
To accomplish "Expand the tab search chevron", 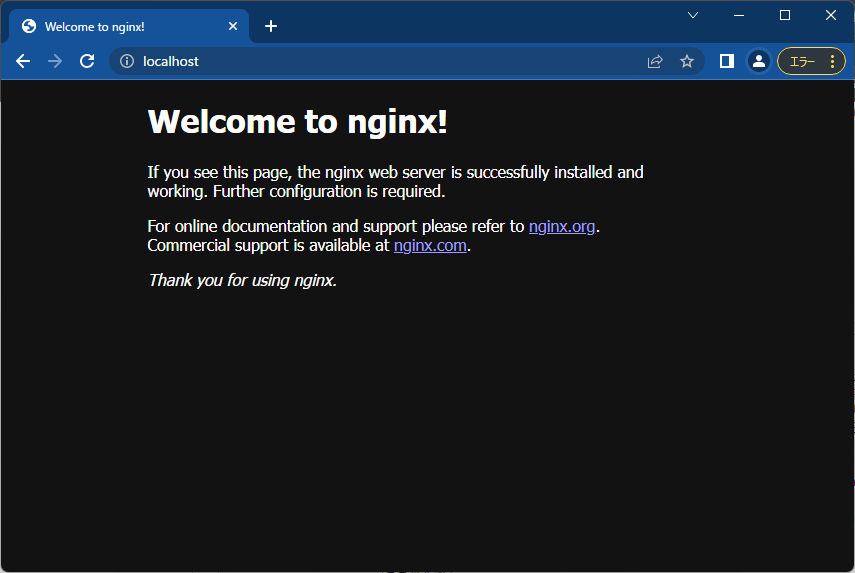I will point(693,15).
